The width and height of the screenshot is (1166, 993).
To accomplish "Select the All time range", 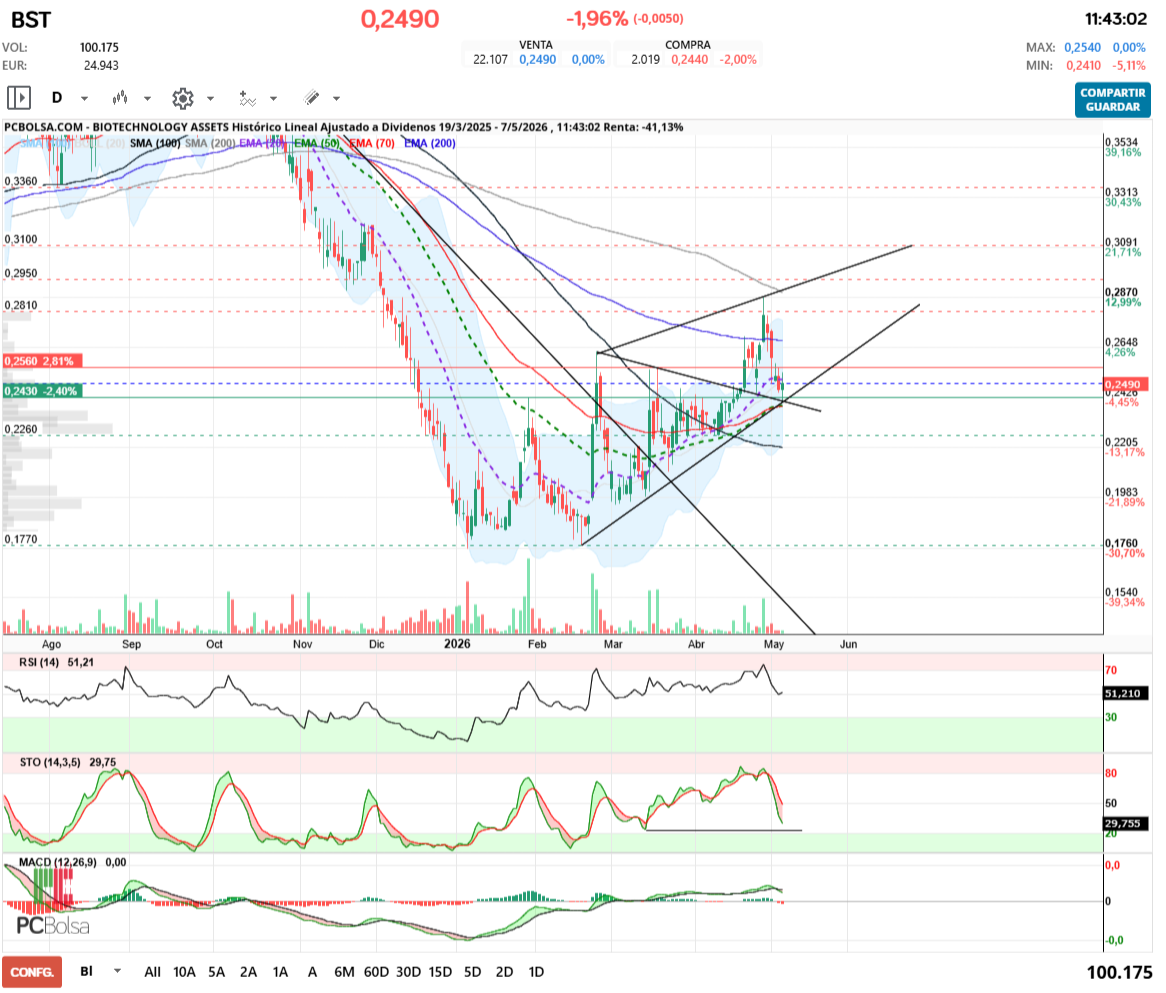I will pos(152,971).
